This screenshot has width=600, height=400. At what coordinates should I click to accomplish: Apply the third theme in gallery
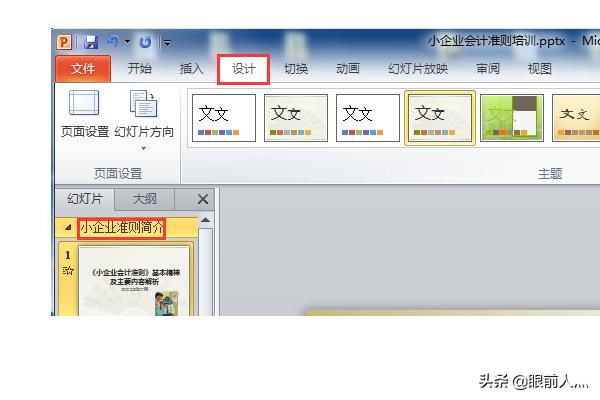[x=368, y=118]
